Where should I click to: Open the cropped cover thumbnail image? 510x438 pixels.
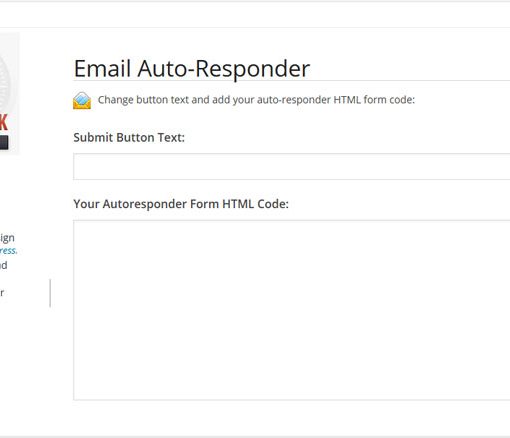(x=9, y=93)
